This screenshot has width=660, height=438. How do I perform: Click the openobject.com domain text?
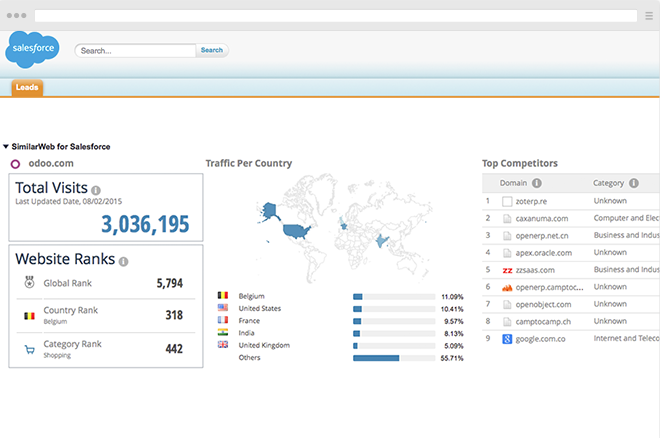(x=543, y=305)
